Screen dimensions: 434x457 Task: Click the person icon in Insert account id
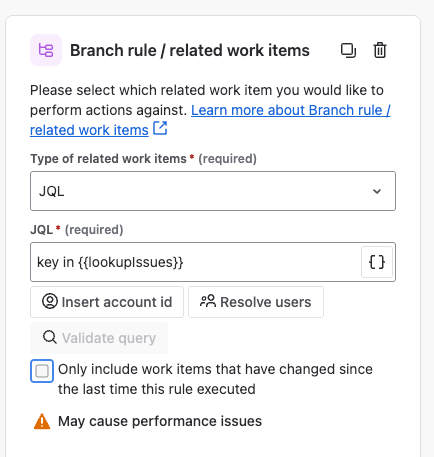tap(50, 301)
